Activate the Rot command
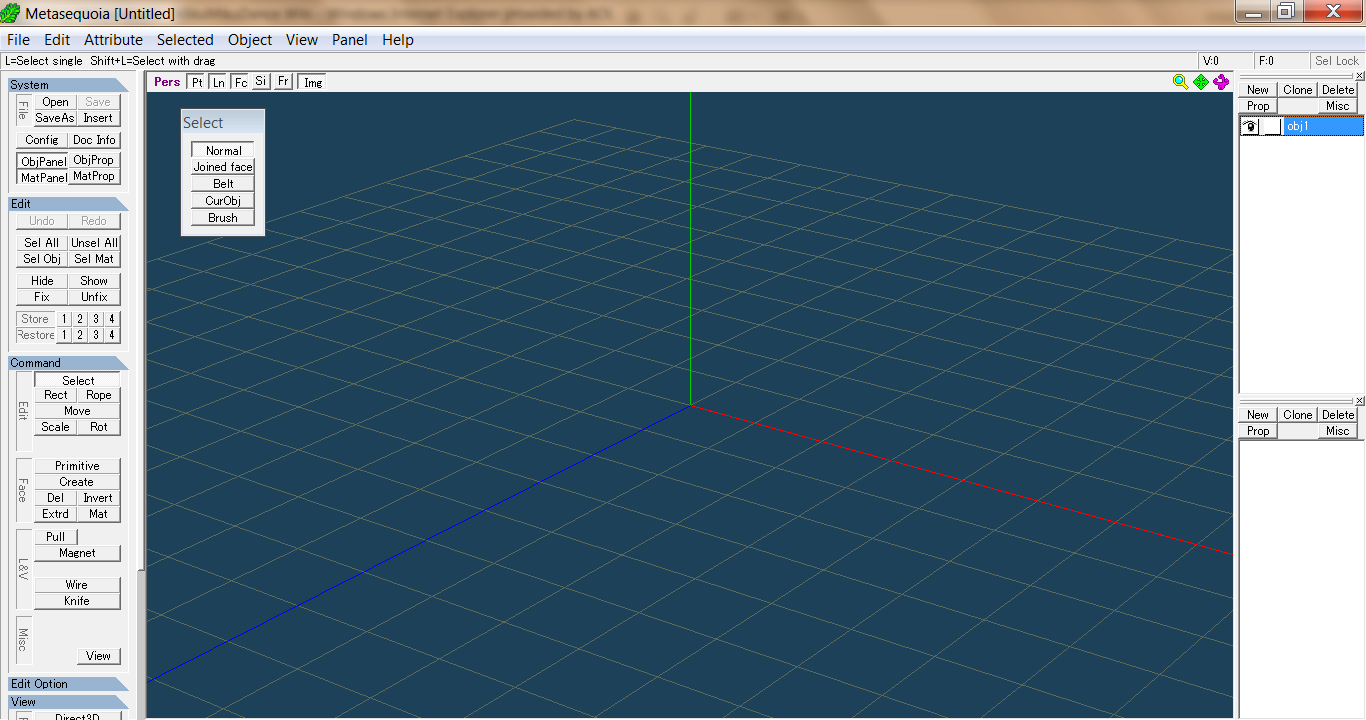Screen dimensions: 1366x720 click(99, 427)
